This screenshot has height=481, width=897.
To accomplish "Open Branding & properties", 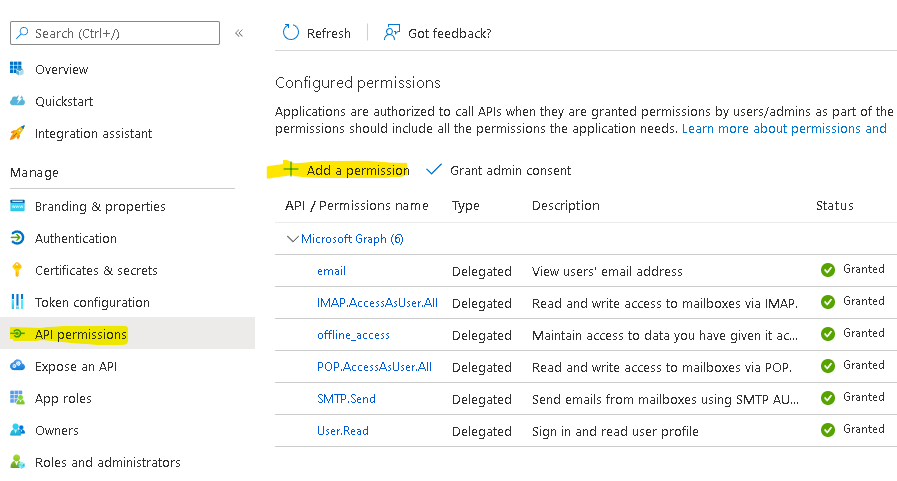I will 100,206.
